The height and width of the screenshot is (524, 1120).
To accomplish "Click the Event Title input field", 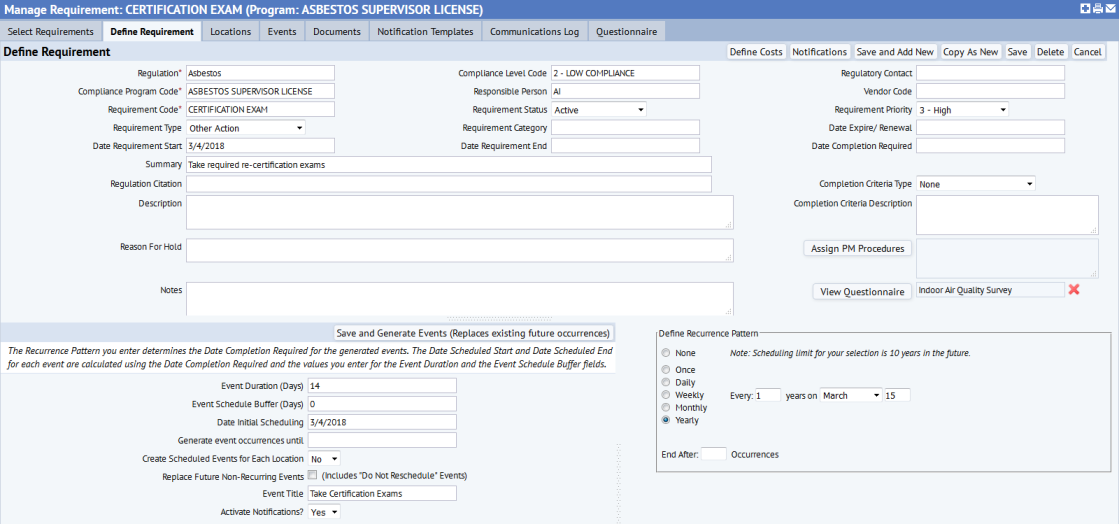I will [382, 493].
